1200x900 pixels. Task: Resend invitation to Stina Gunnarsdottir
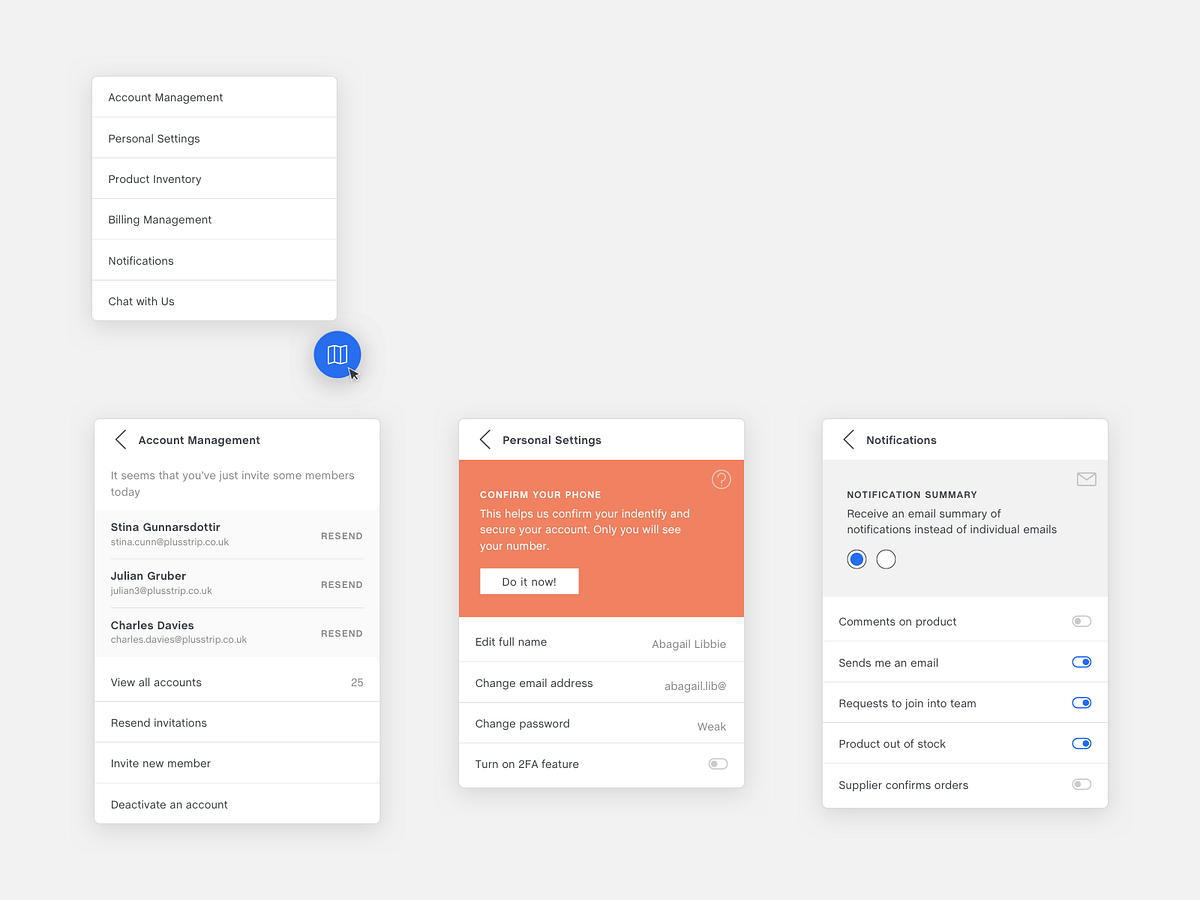pyautogui.click(x=341, y=536)
